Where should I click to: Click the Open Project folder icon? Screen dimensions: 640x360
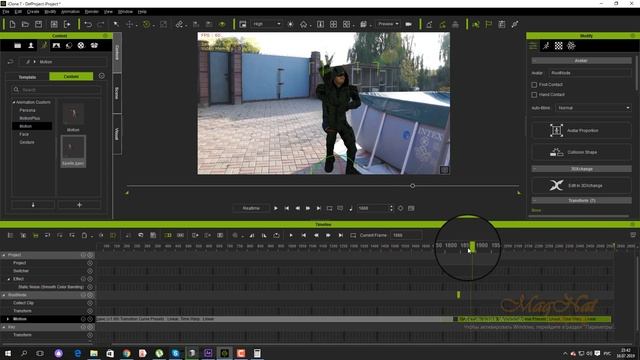click(25, 24)
